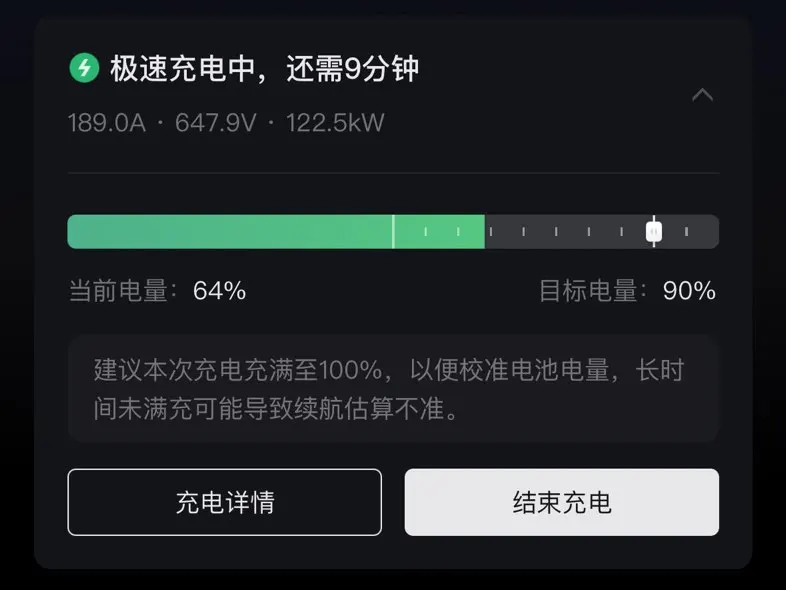Collapse the charging status panel

point(703,95)
